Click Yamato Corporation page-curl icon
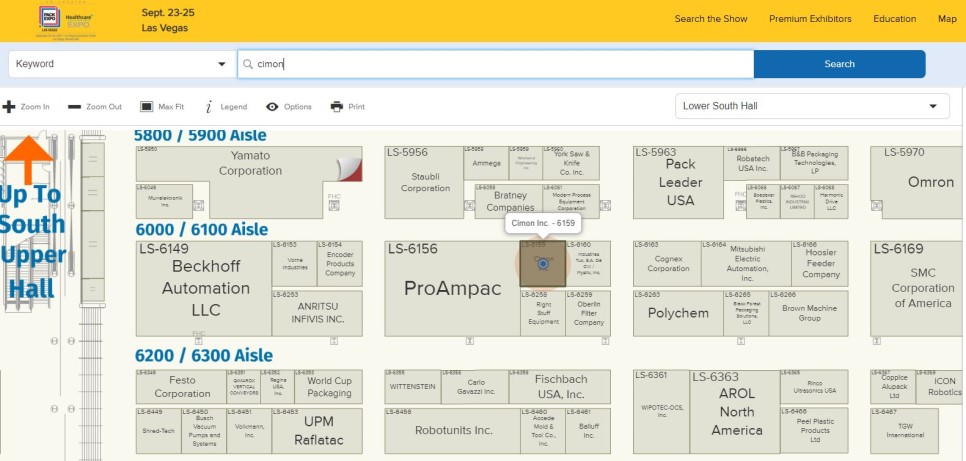Image resolution: width=966 pixels, height=461 pixels. click(349, 169)
